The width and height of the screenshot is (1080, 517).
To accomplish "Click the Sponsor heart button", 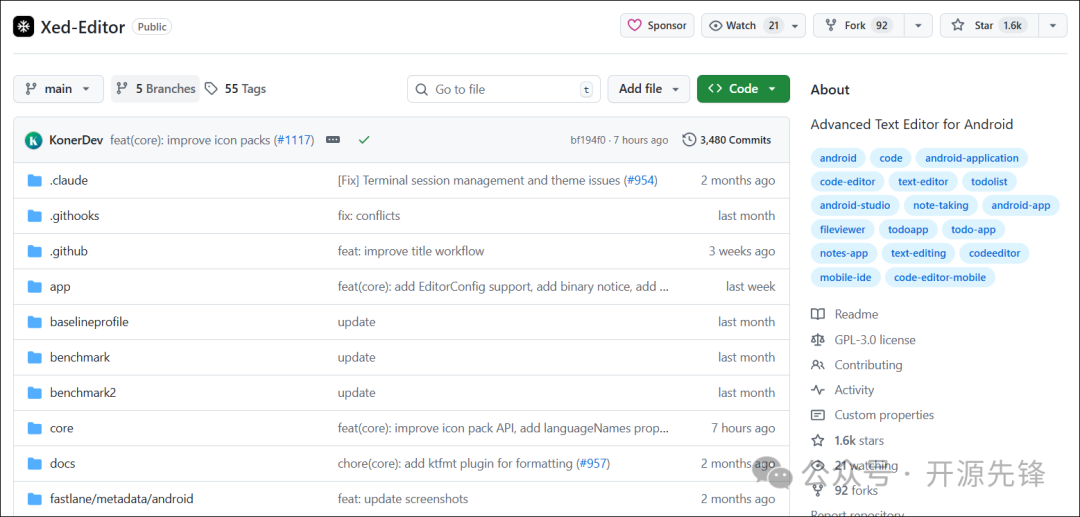I will coord(657,25).
